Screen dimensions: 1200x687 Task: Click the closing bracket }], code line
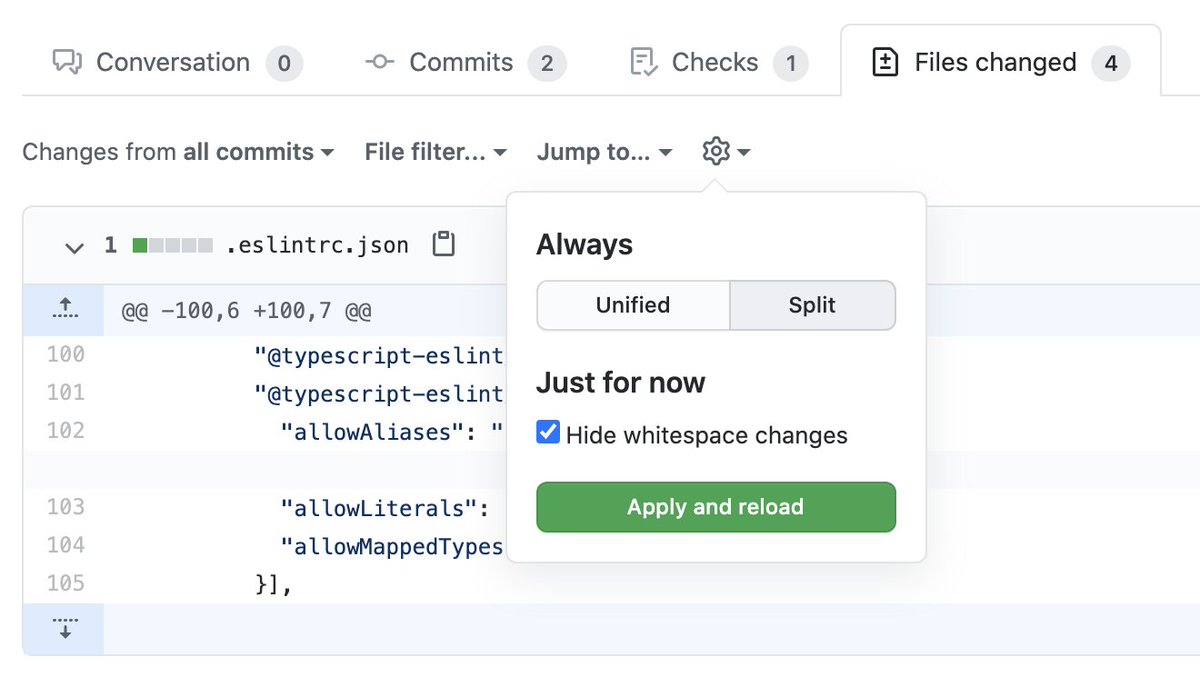tap(274, 584)
